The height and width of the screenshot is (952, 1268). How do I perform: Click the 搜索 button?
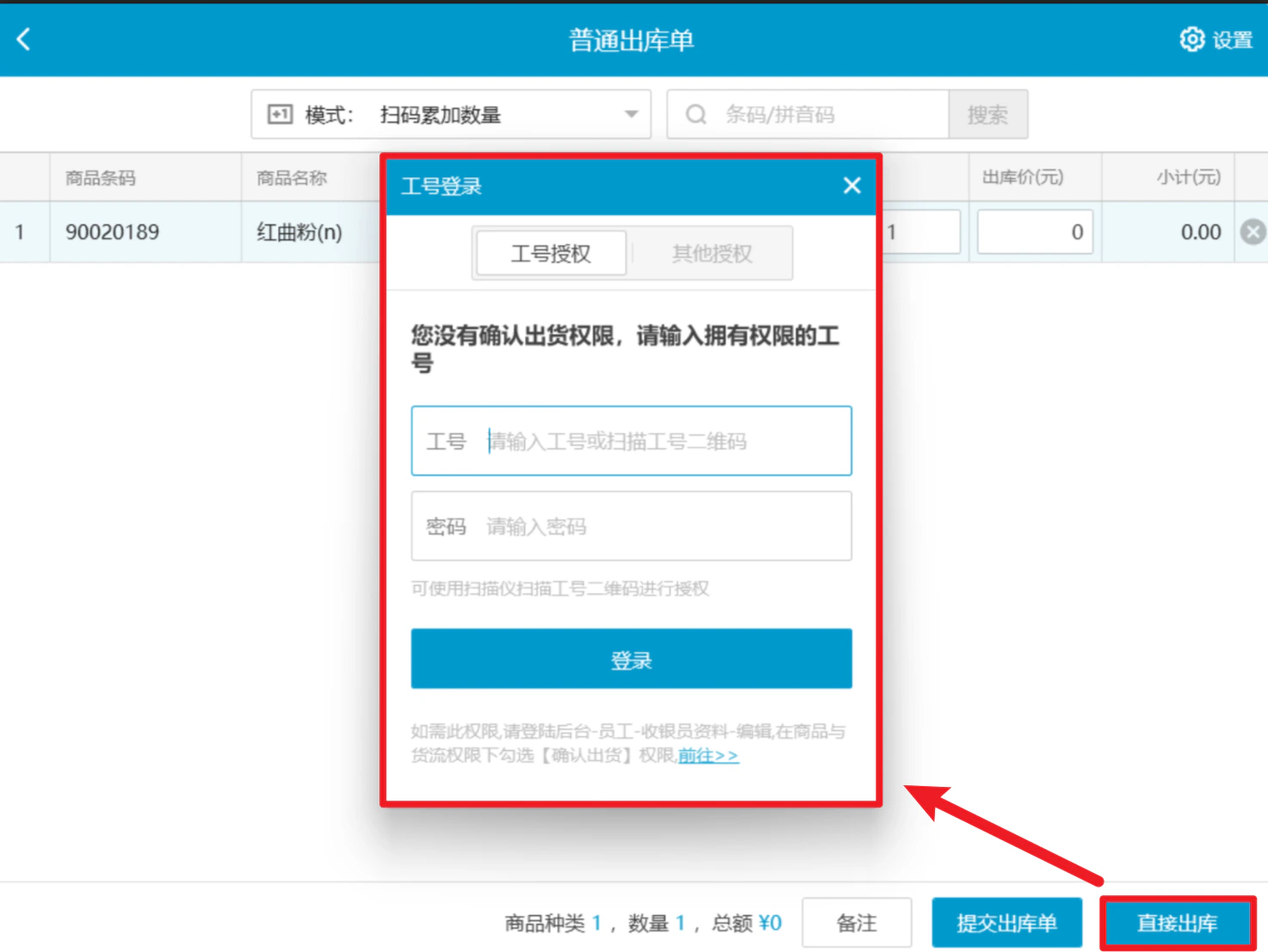point(988,114)
